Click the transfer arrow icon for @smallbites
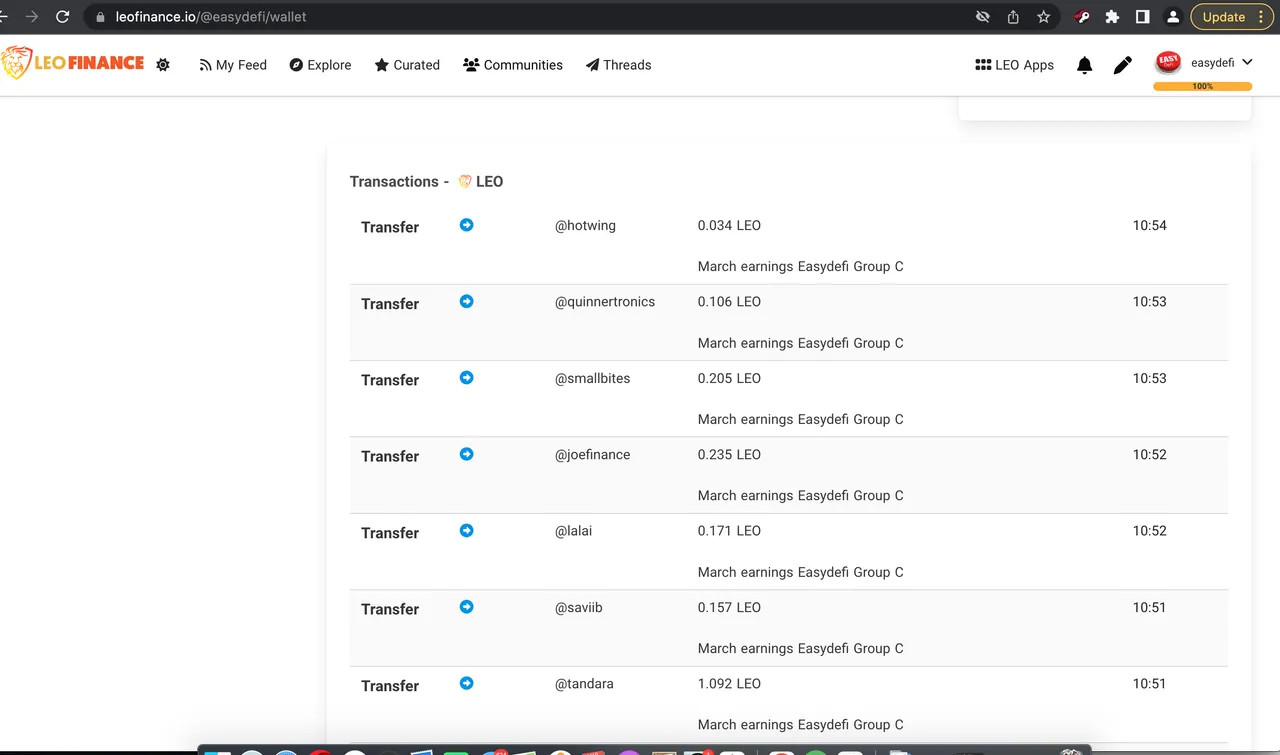The width and height of the screenshot is (1280, 755). (466, 377)
